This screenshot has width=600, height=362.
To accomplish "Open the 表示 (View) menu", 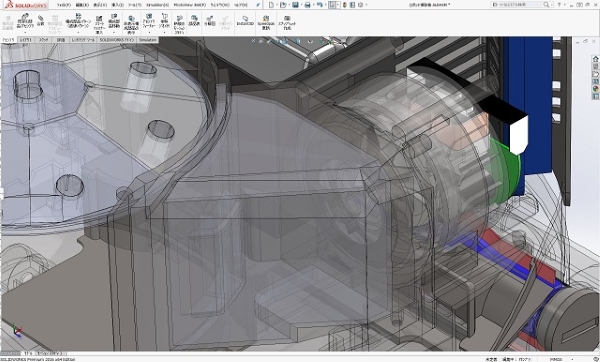I will coord(100,5).
